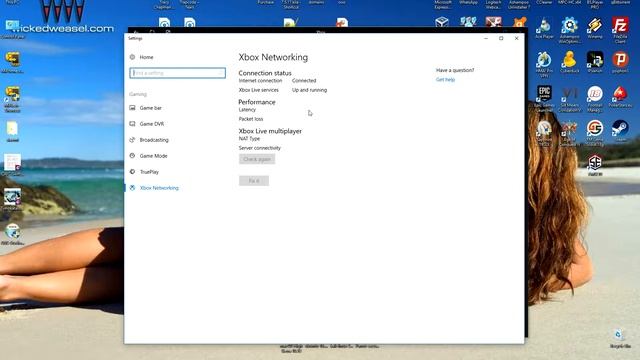Click the TruePlay sidebar icon
Screen dimensions: 640x360
point(132,172)
